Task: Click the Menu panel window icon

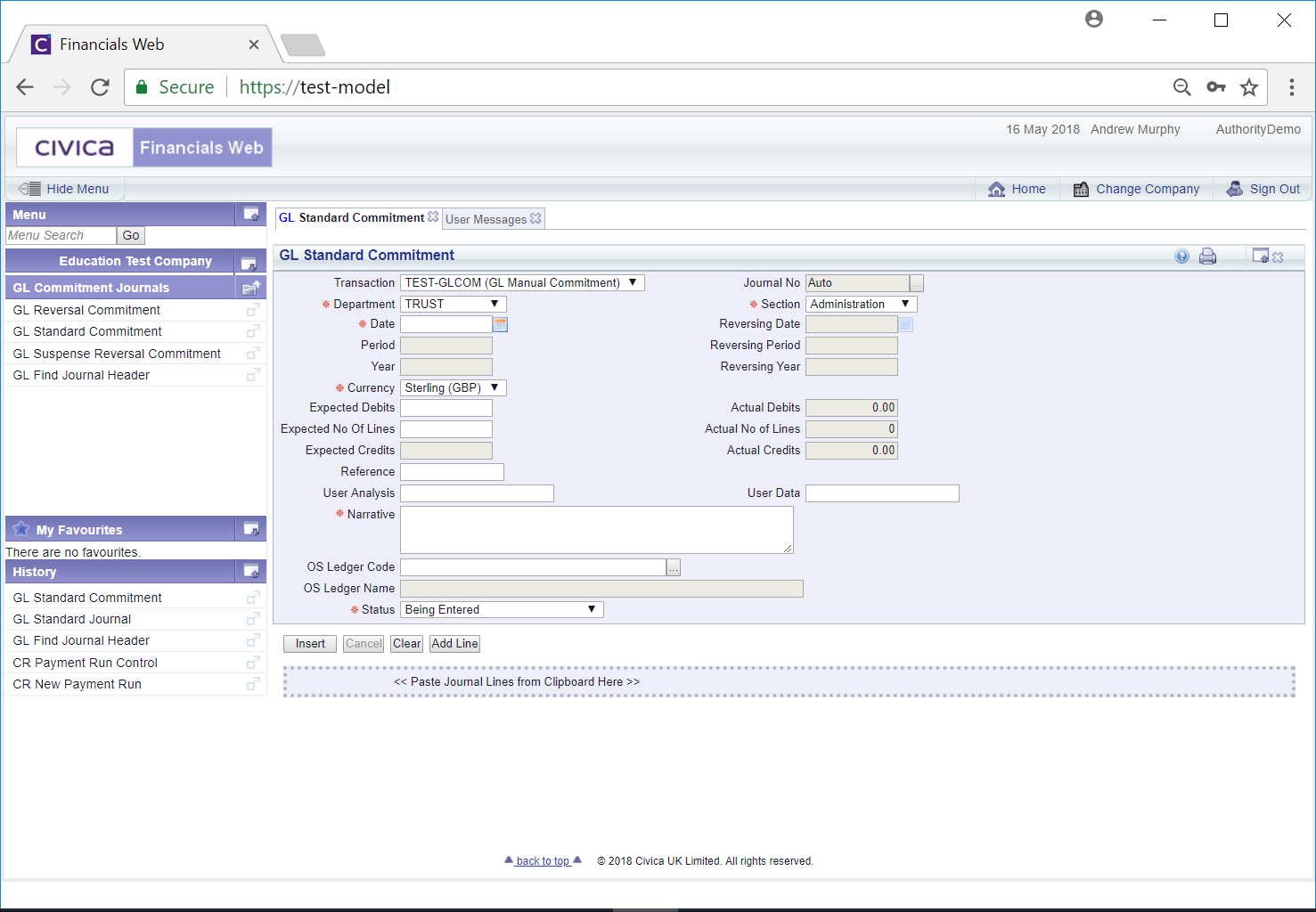Action: [251, 215]
